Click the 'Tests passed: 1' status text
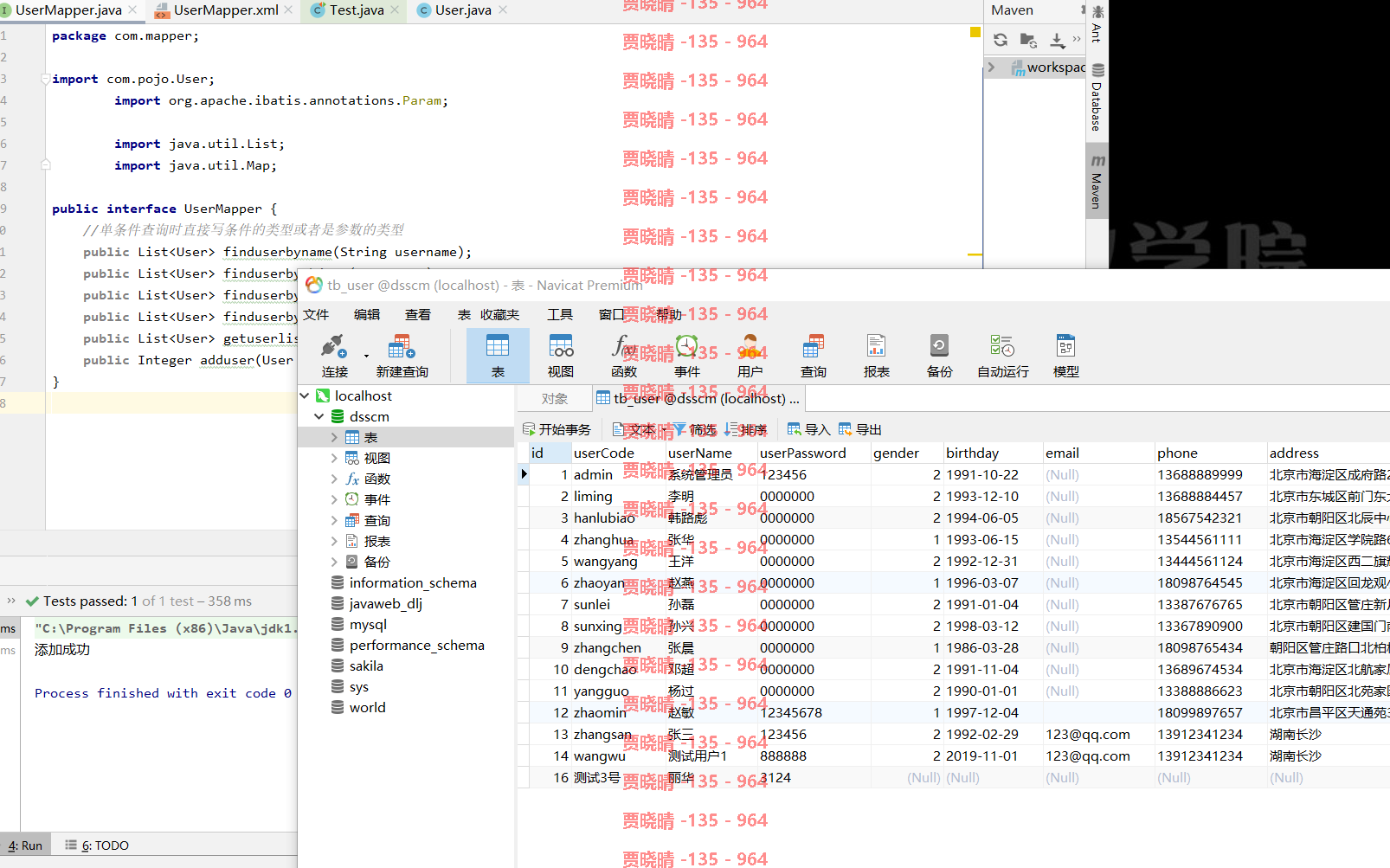 tap(90, 601)
